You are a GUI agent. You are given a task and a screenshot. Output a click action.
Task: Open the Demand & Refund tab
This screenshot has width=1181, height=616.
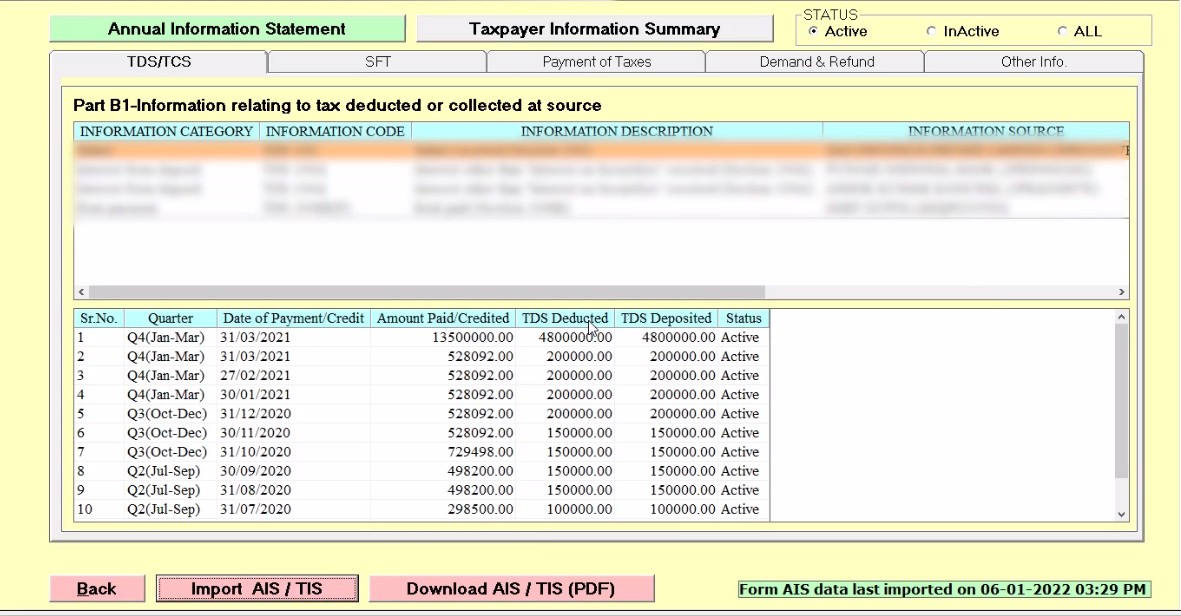[816, 62]
